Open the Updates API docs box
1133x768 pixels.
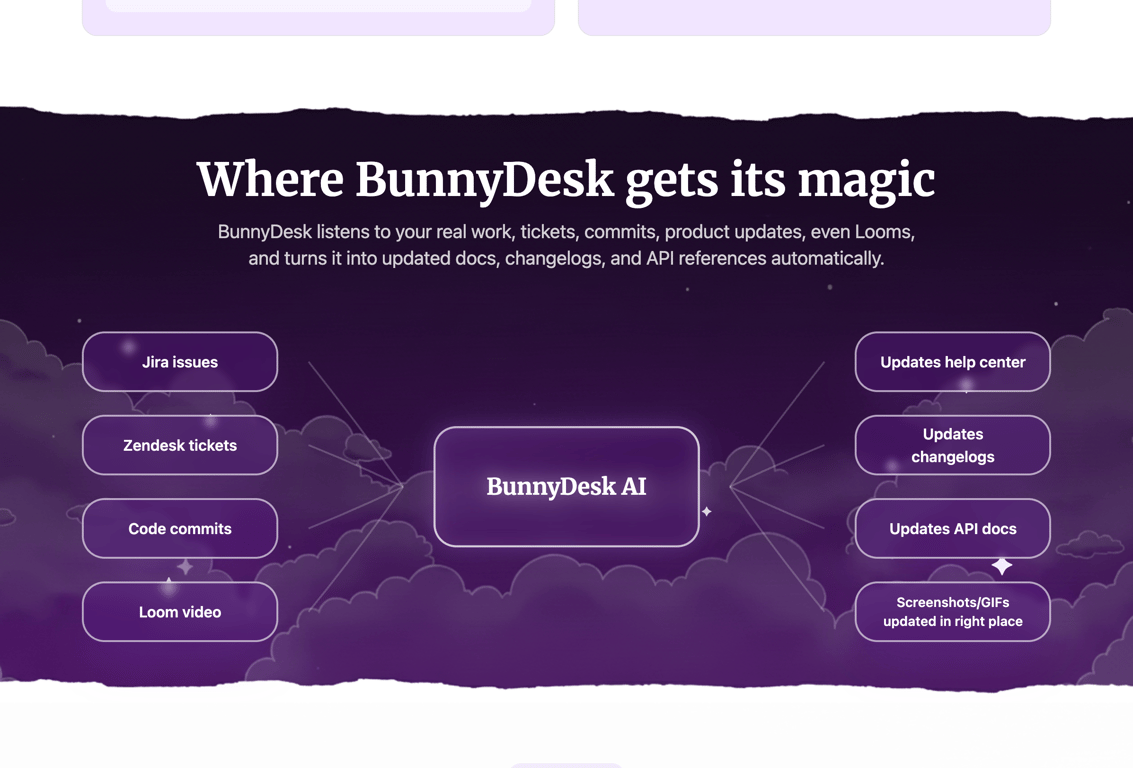(x=952, y=528)
